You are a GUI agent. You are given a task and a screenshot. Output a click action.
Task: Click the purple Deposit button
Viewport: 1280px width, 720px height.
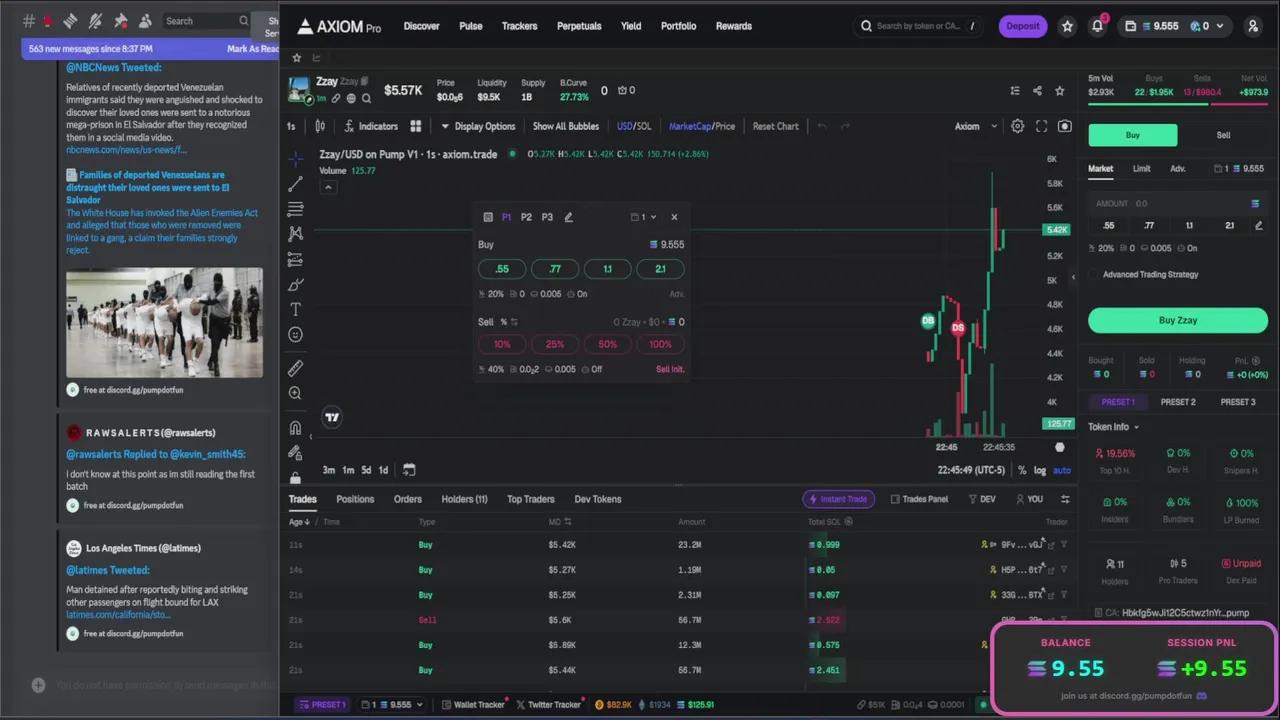click(x=1022, y=26)
